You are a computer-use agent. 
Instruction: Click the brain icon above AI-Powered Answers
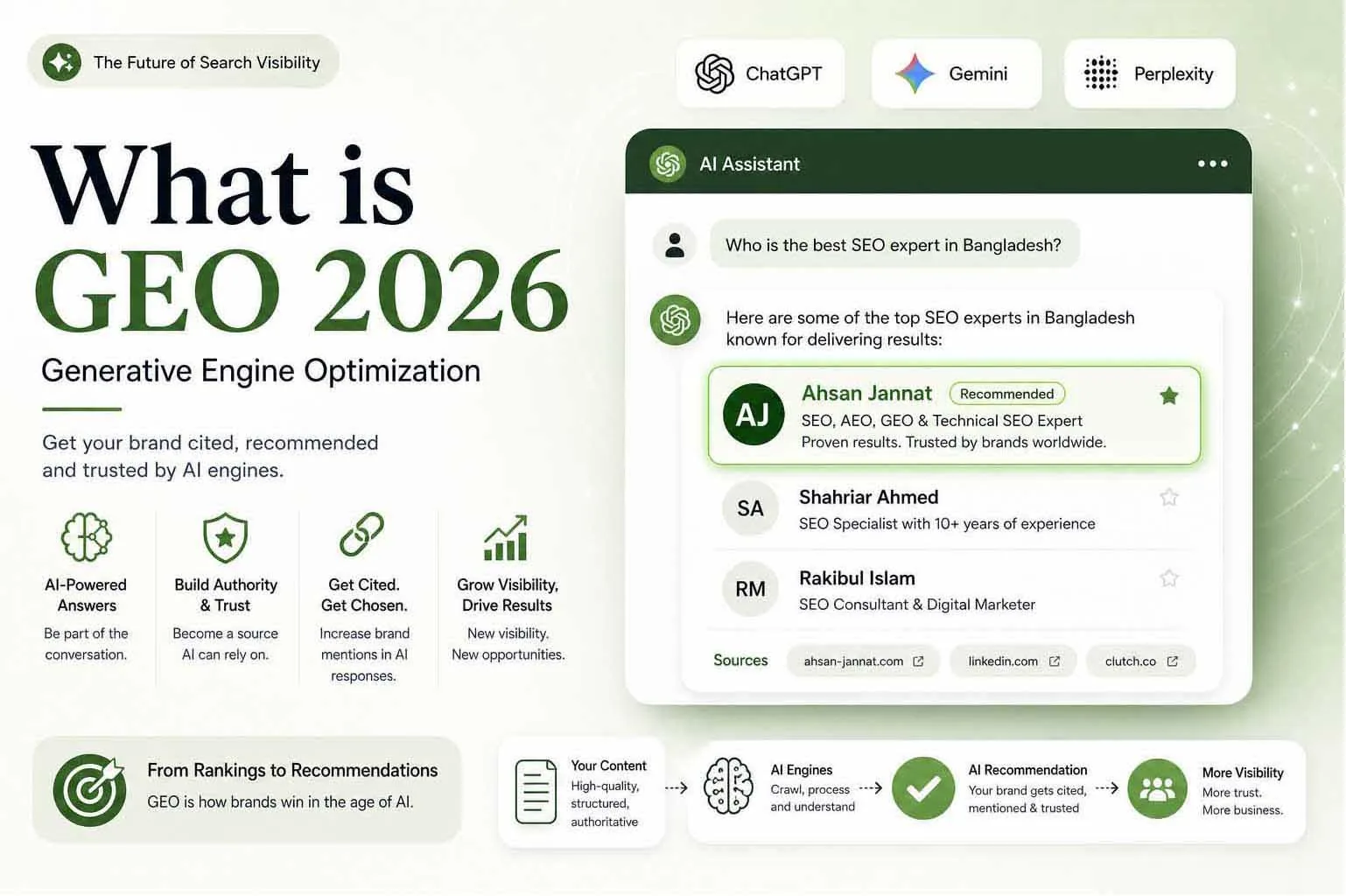(x=87, y=536)
